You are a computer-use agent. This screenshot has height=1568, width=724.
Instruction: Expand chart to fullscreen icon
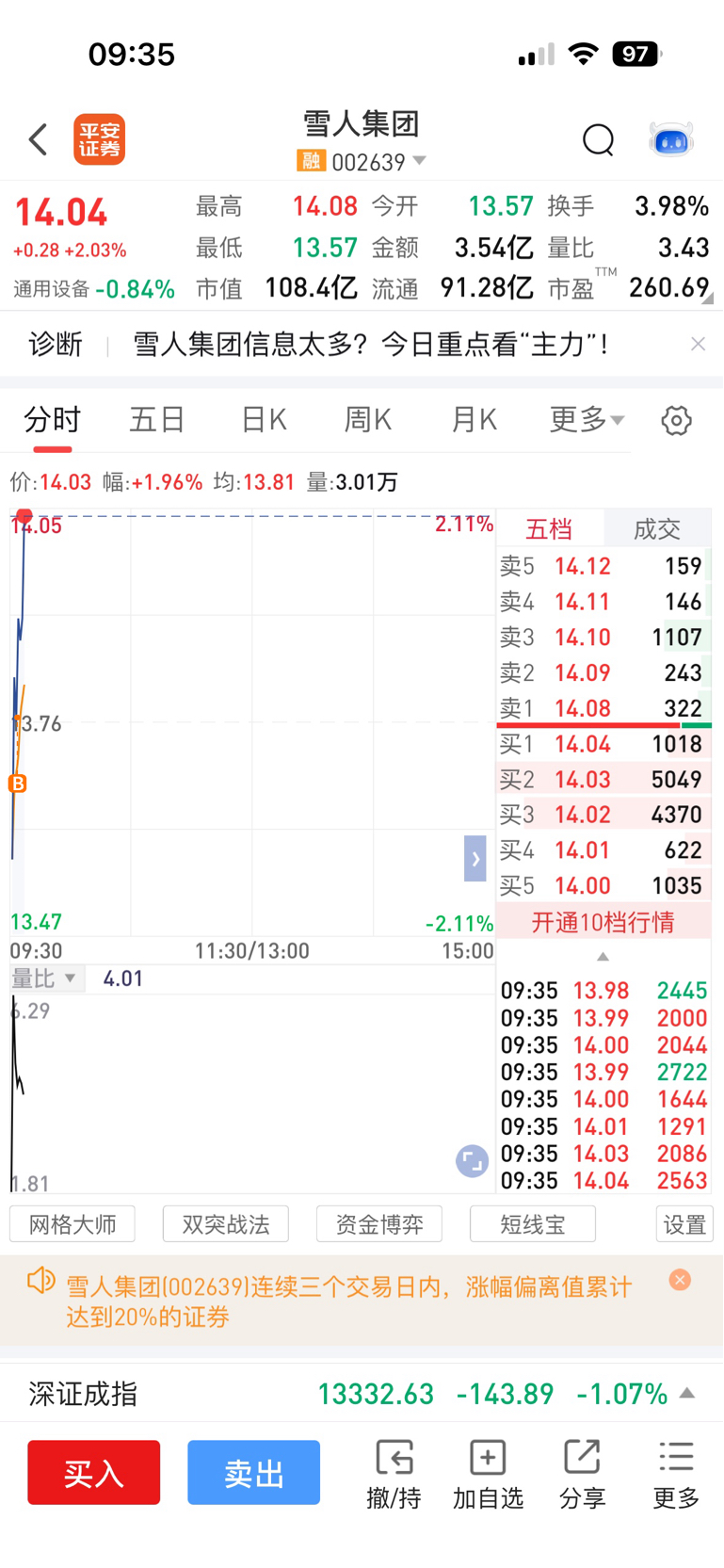(472, 1161)
